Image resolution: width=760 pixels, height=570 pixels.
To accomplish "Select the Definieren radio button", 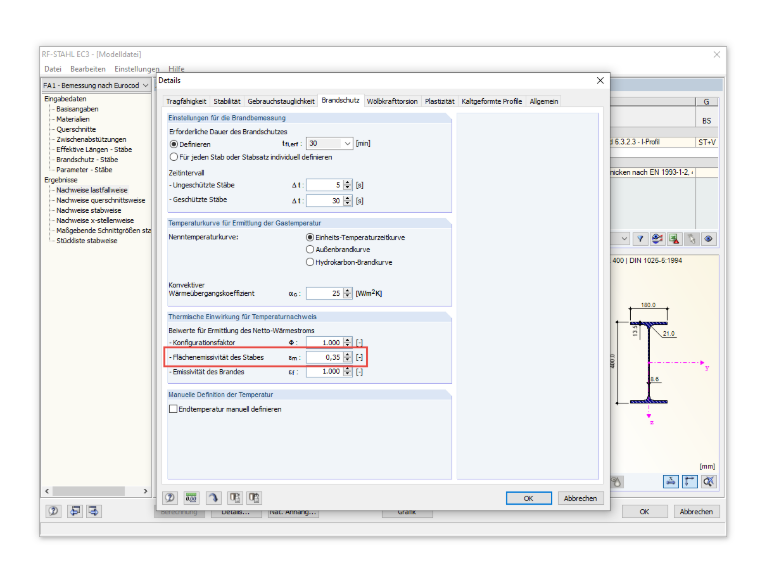I will pos(174,144).
